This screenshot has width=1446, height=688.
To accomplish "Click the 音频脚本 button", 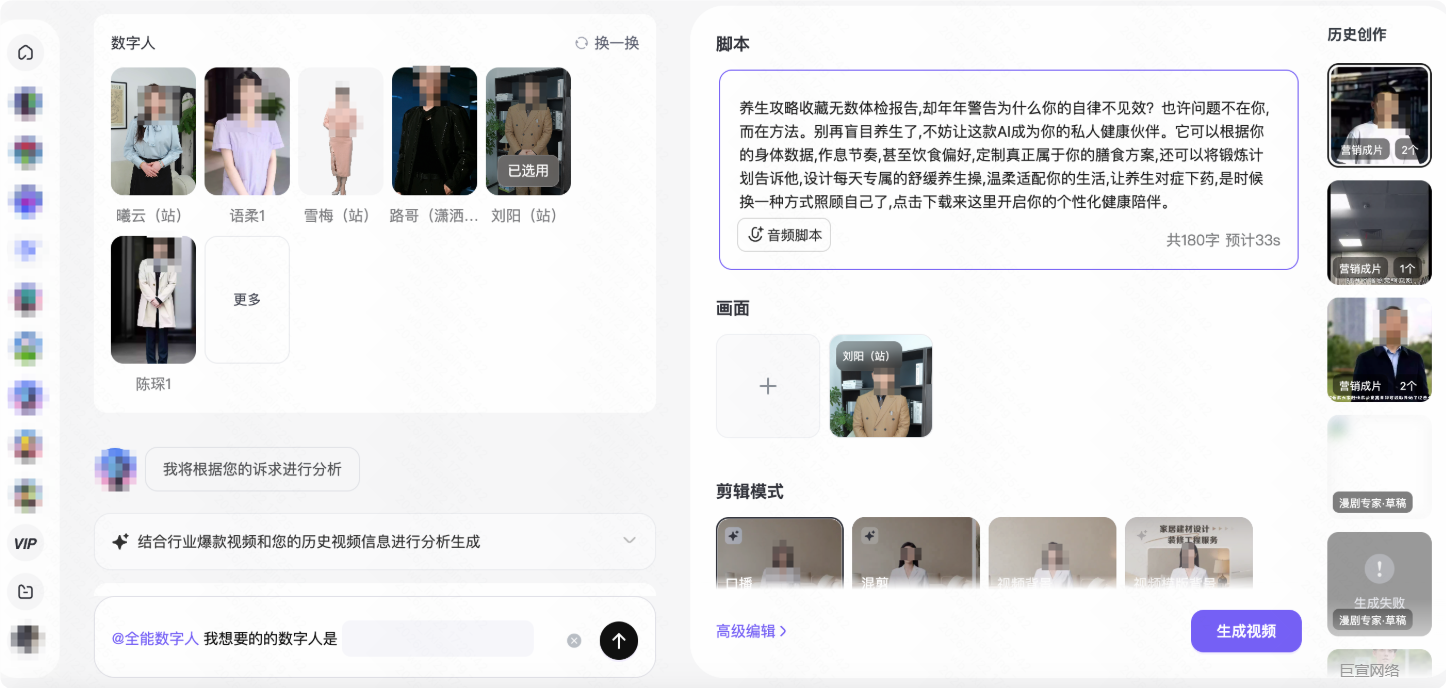I will coord(784,235).
